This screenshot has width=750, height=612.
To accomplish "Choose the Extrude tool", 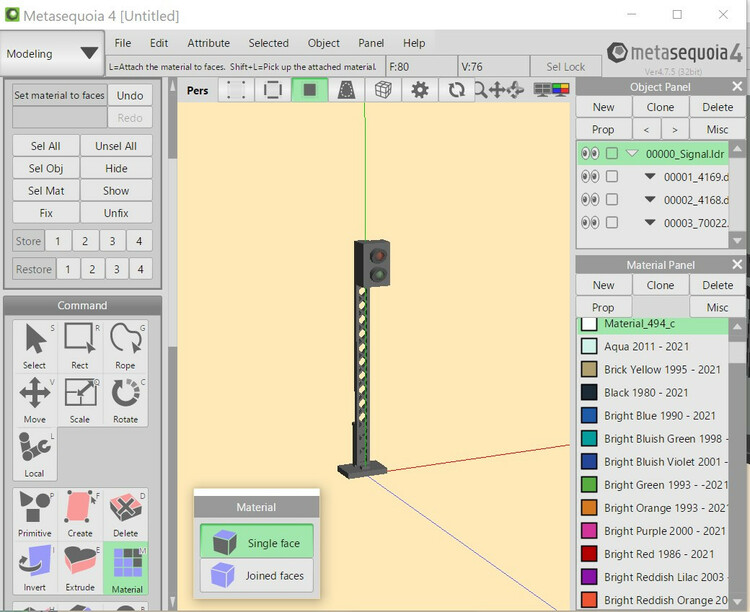I will pos(80,568).
